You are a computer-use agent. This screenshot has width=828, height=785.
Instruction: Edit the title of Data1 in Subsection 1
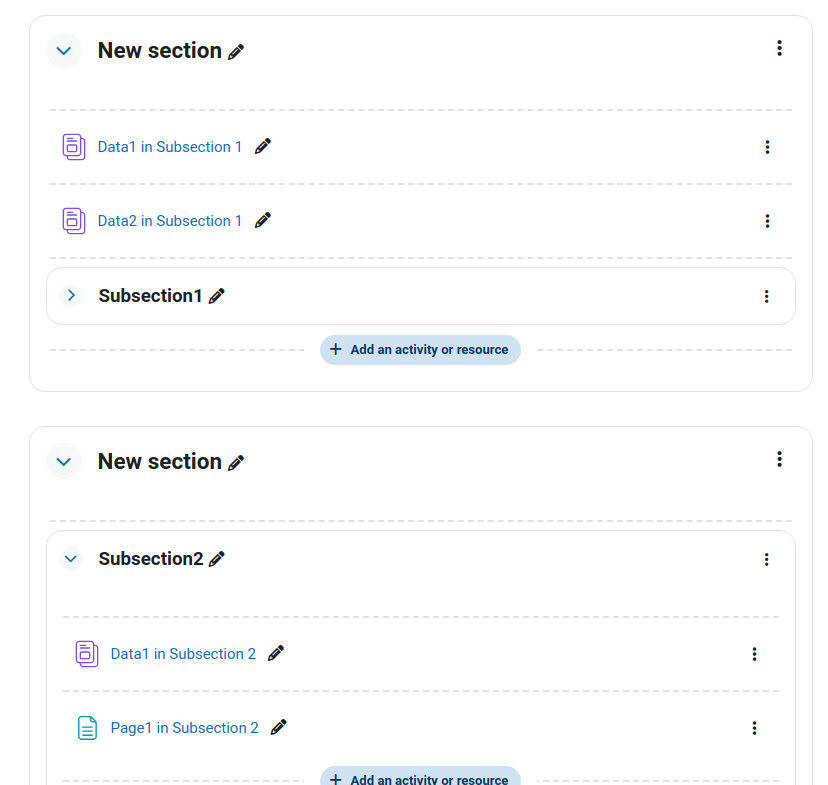point(263,146)
